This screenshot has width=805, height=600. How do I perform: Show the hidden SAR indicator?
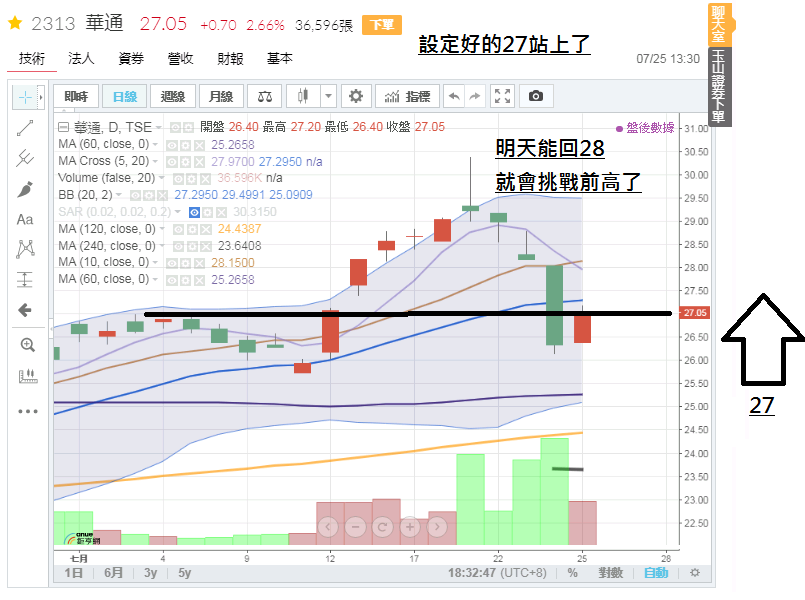point(195,212)
